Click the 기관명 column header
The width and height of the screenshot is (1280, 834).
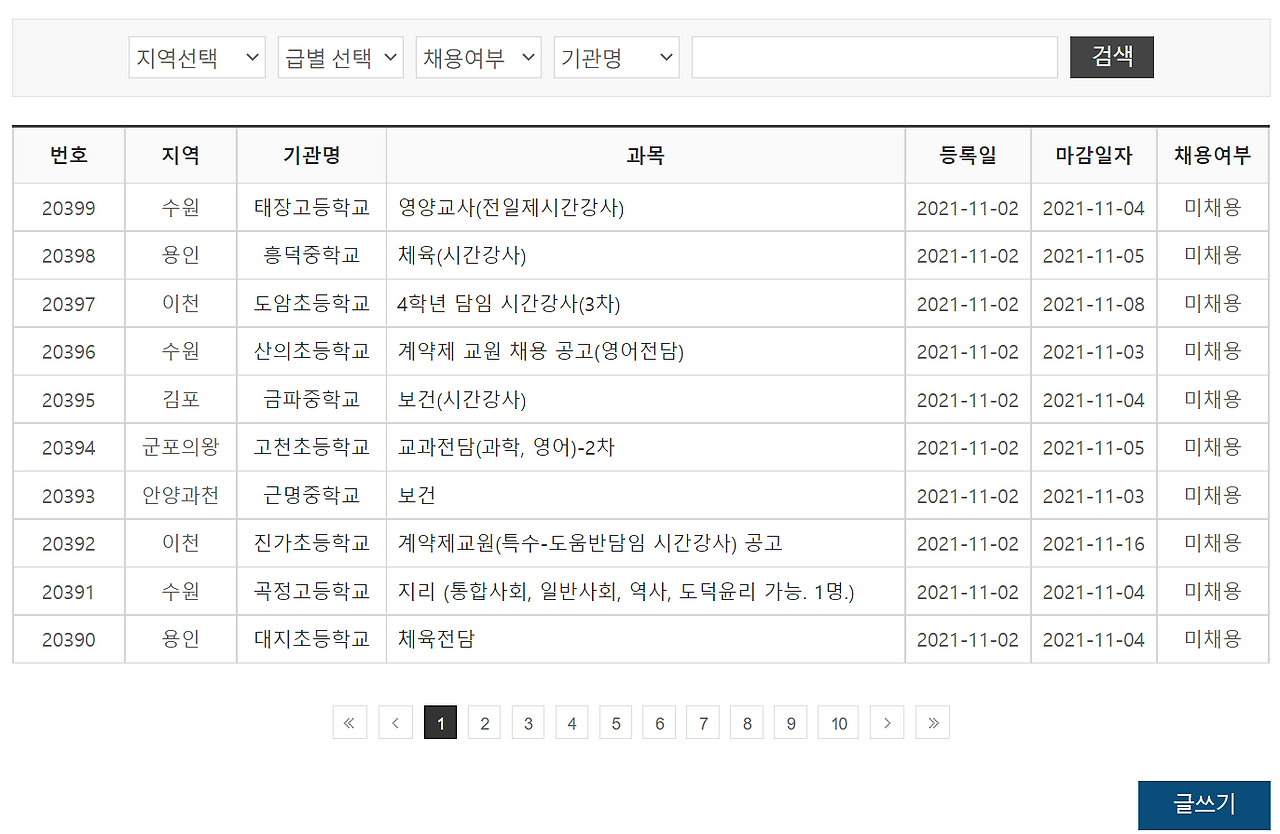point(312,155)
